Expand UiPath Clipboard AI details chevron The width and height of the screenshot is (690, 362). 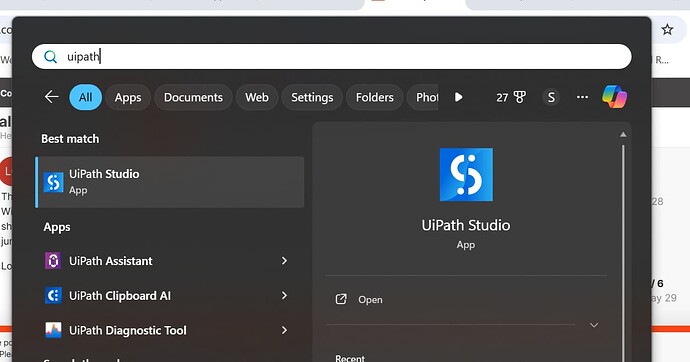(284, 296)
